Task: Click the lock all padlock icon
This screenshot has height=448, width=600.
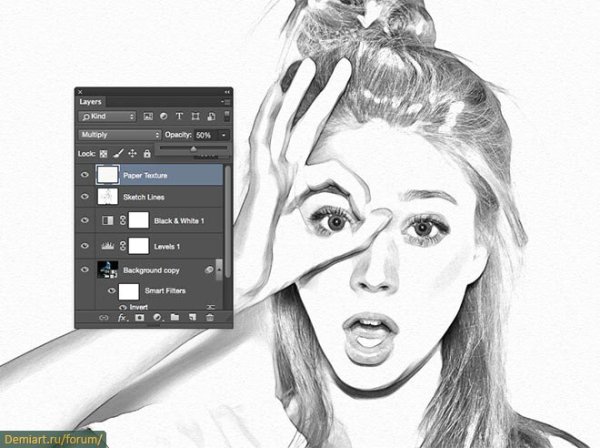Action: tap(147, 153)
